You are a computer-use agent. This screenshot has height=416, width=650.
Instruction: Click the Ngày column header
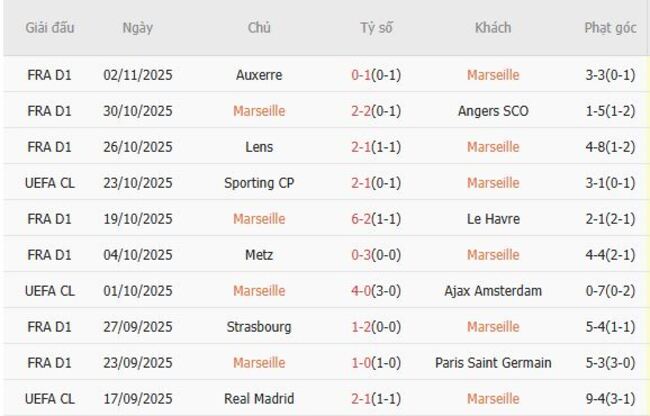[137, 28]
